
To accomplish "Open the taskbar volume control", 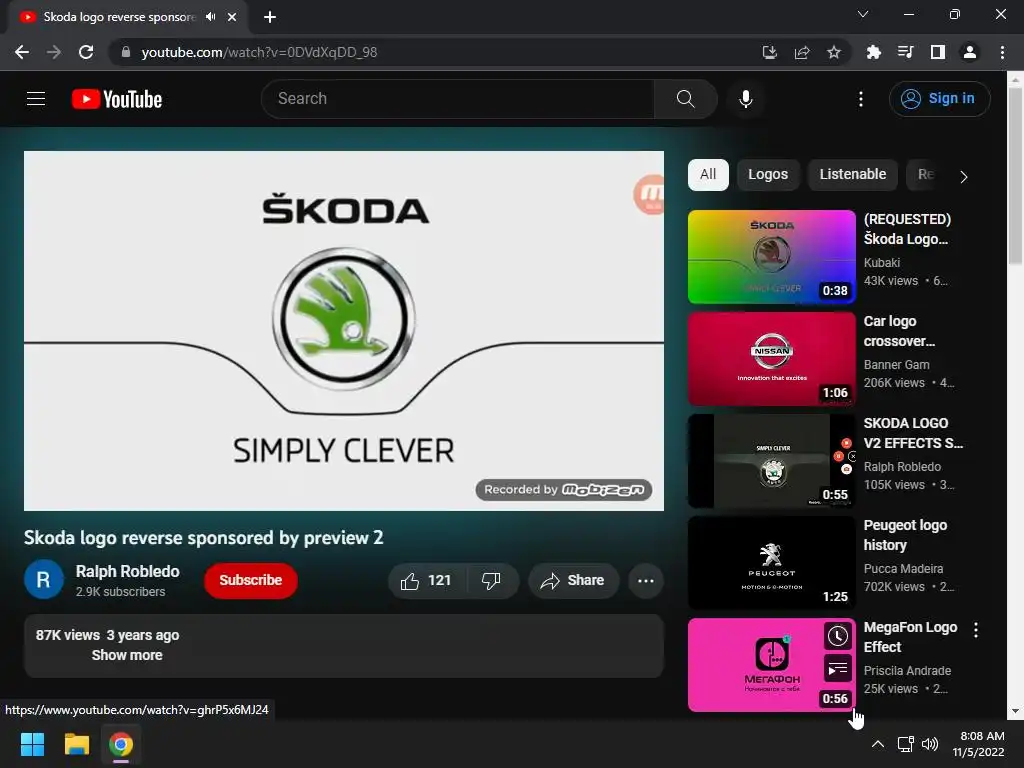I will click(x=930, y=744).
